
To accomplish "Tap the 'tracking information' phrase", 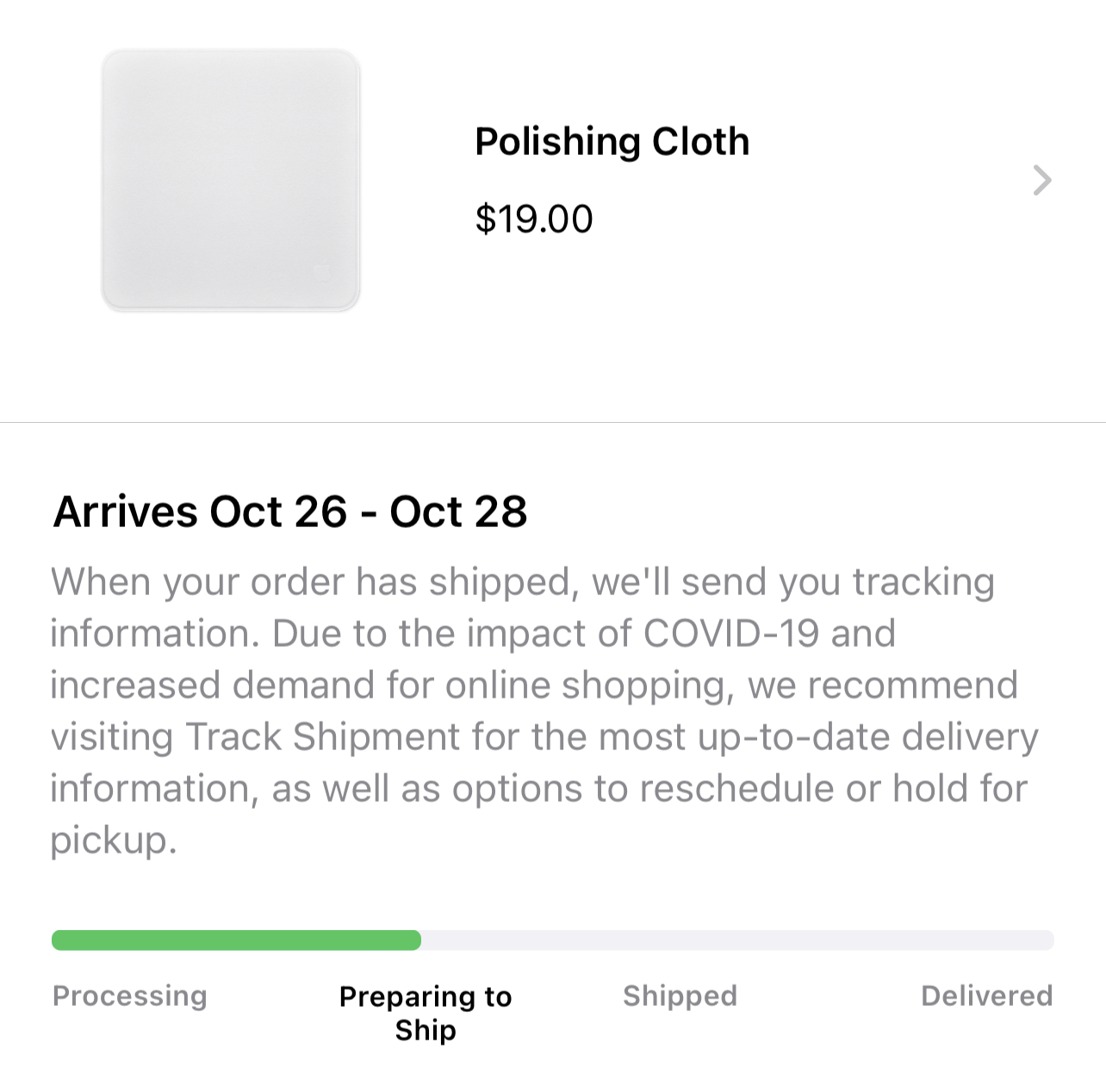I will click(923, 582).
